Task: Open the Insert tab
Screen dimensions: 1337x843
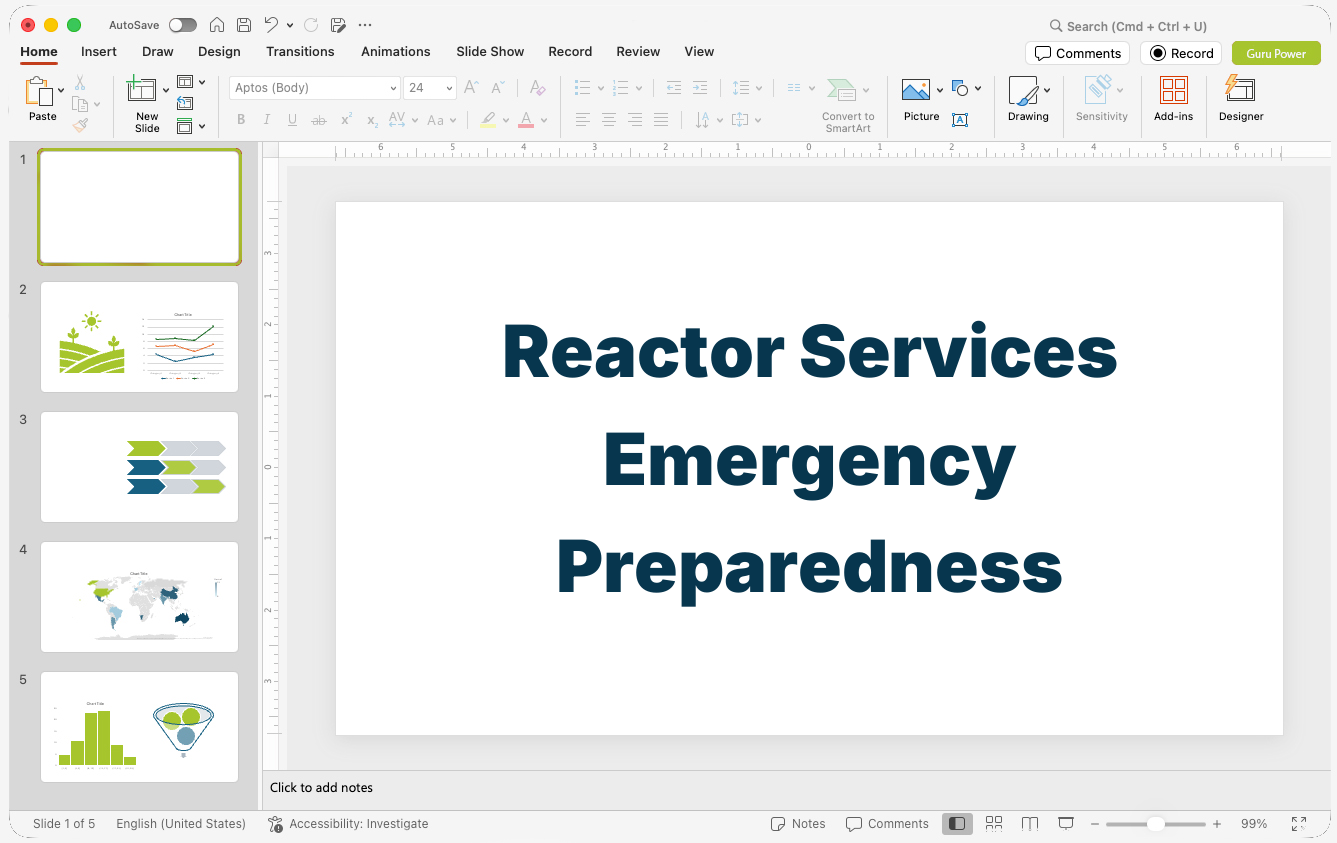Action: [x=99, y=52]
